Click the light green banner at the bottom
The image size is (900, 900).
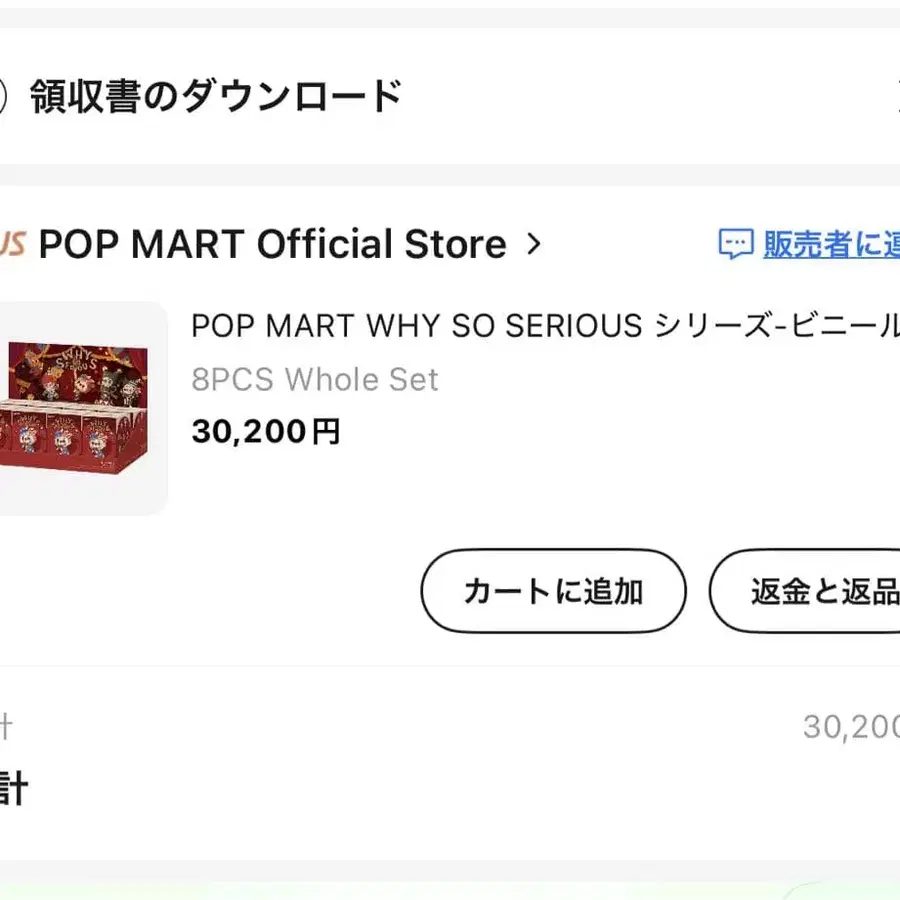pos(450,885)
